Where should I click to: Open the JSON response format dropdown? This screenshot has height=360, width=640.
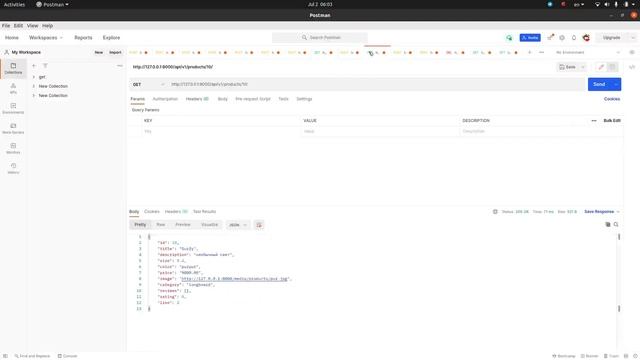pyautogui.click(x=238, y=225)
